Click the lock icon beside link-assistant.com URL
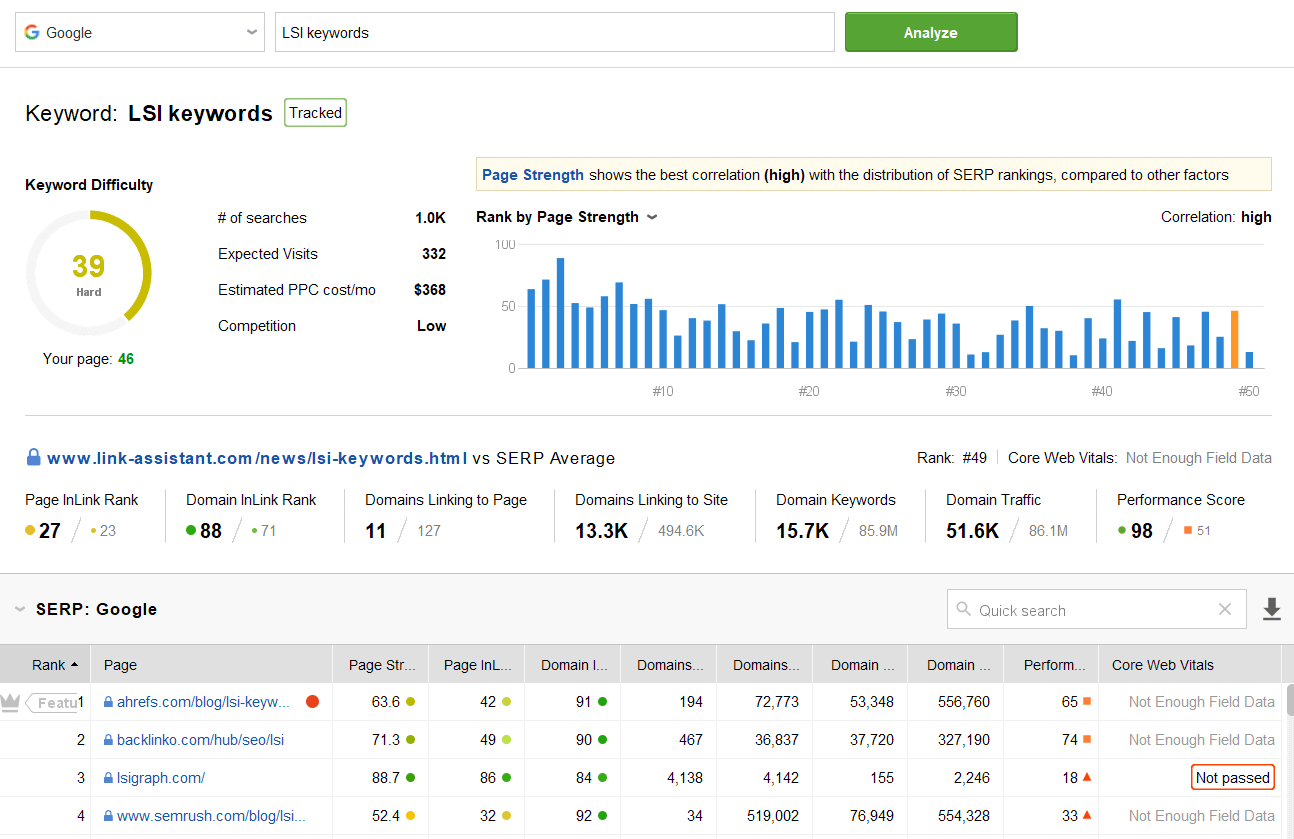1294x839 pixels. pos(34,457)
